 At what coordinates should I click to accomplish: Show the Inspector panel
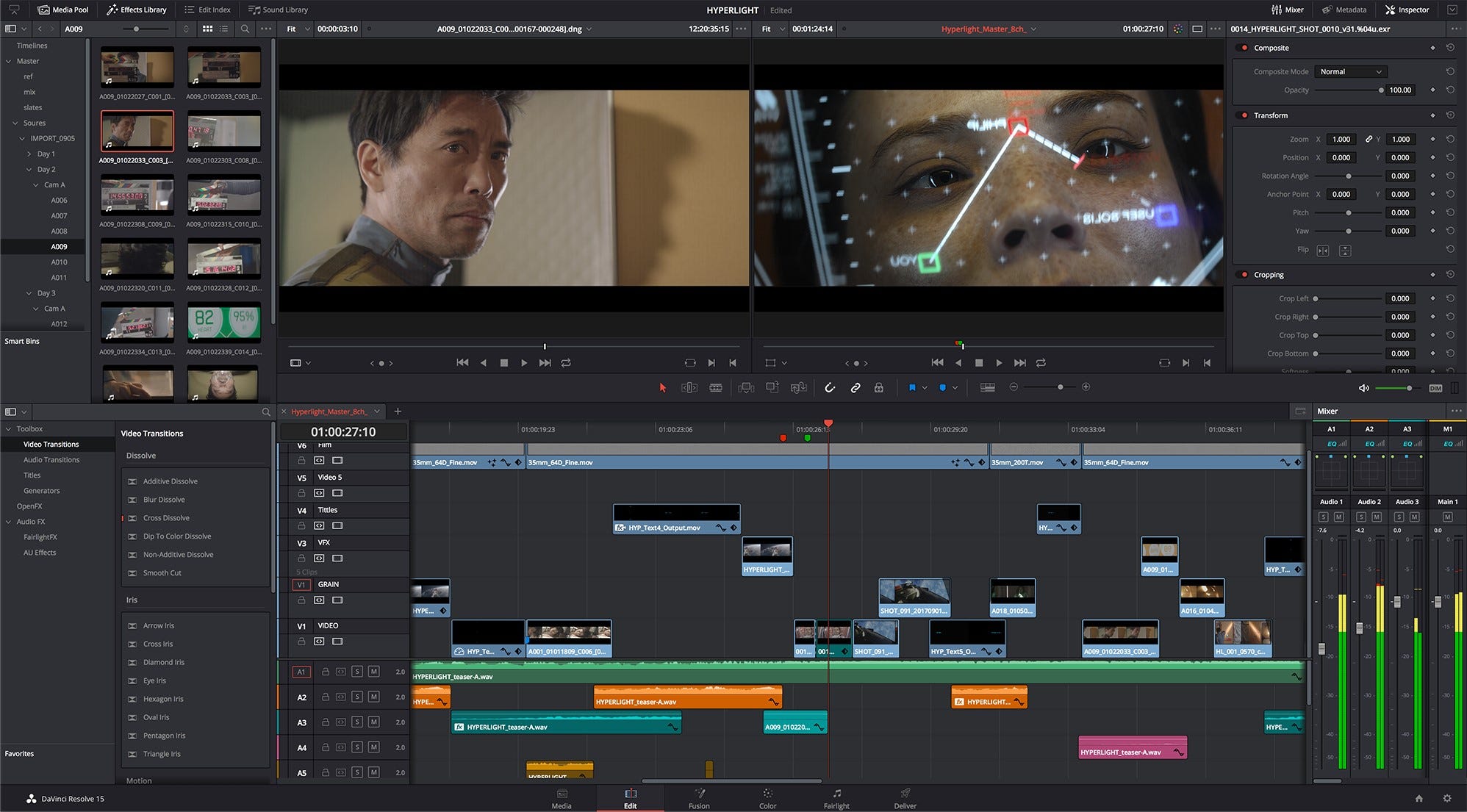tap(1407, 10)
